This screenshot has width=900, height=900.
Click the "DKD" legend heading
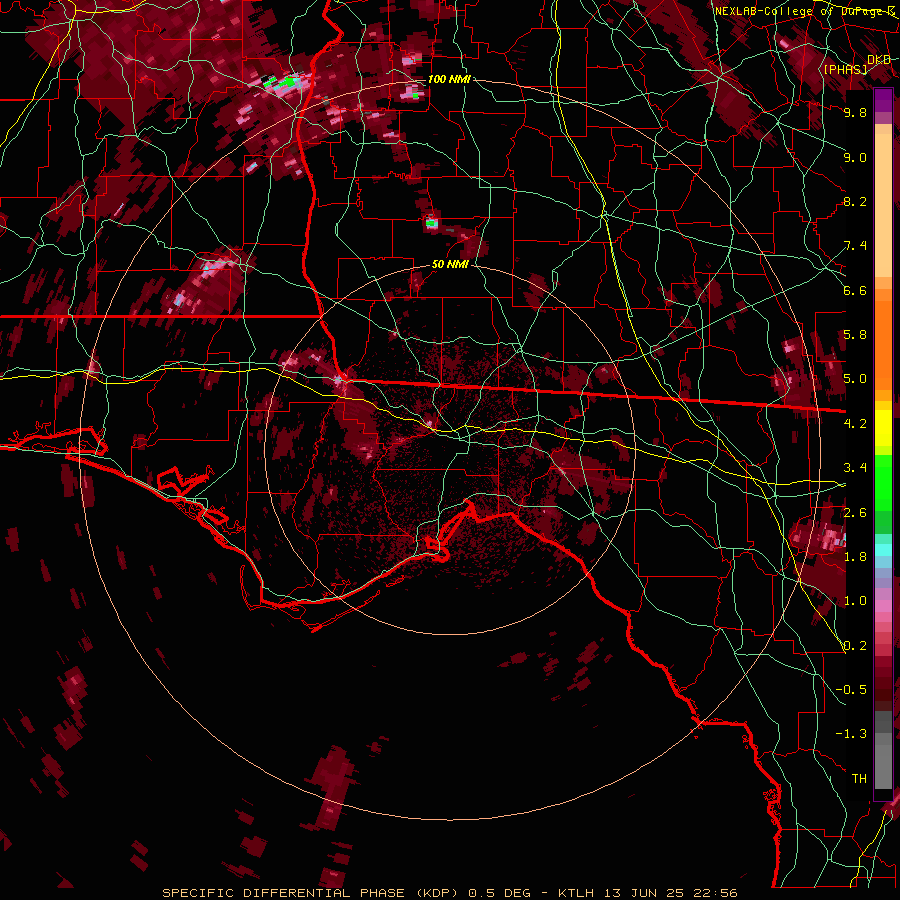pyautogui.click(x=879, y=60)
